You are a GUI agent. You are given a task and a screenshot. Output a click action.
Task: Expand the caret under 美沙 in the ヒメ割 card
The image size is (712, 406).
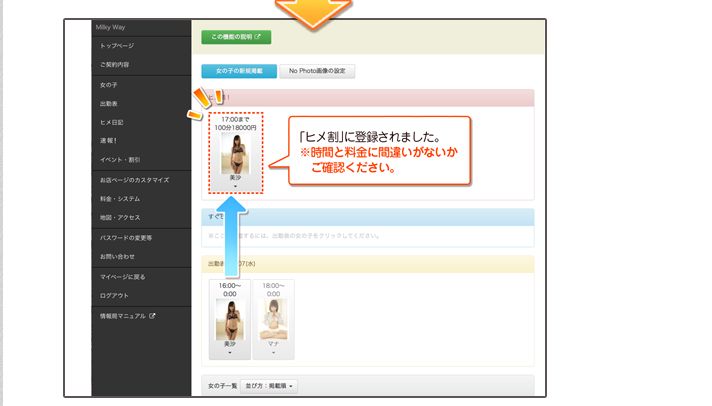(235, 186)
